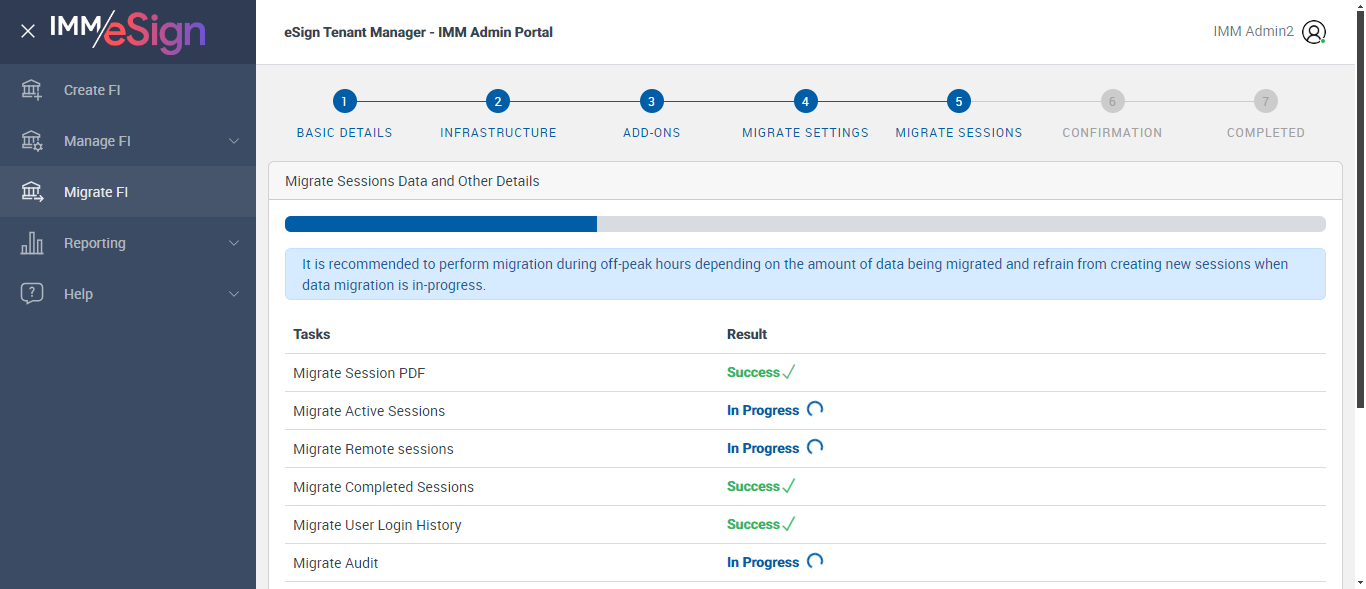Viewport: 1366px width, 589px height.
Task: Select Migrate FI menu item
Action: [128, 192]
